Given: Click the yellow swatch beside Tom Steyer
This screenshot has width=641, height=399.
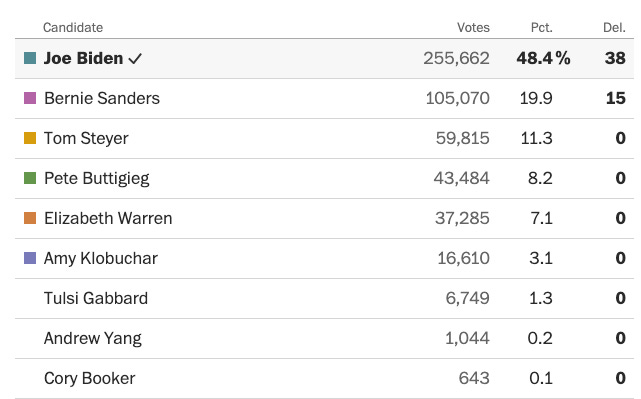Looking at the screenshot, I should click(x=30, y=138).
